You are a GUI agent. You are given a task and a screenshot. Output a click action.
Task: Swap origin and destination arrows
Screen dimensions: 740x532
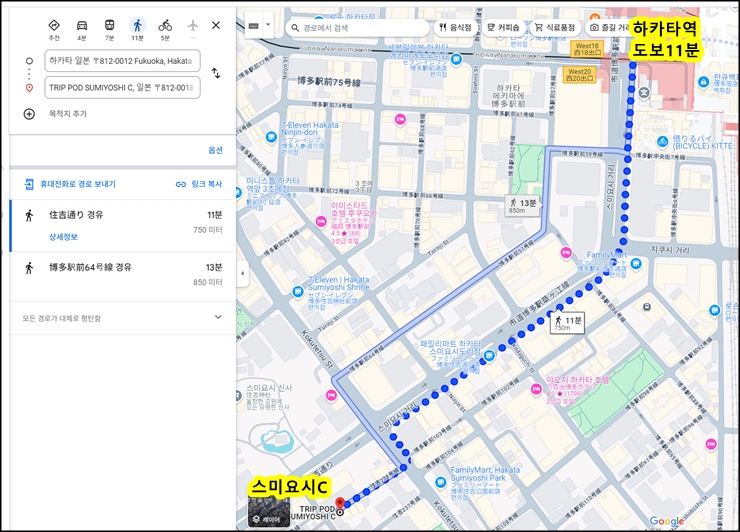coord(216,73)
